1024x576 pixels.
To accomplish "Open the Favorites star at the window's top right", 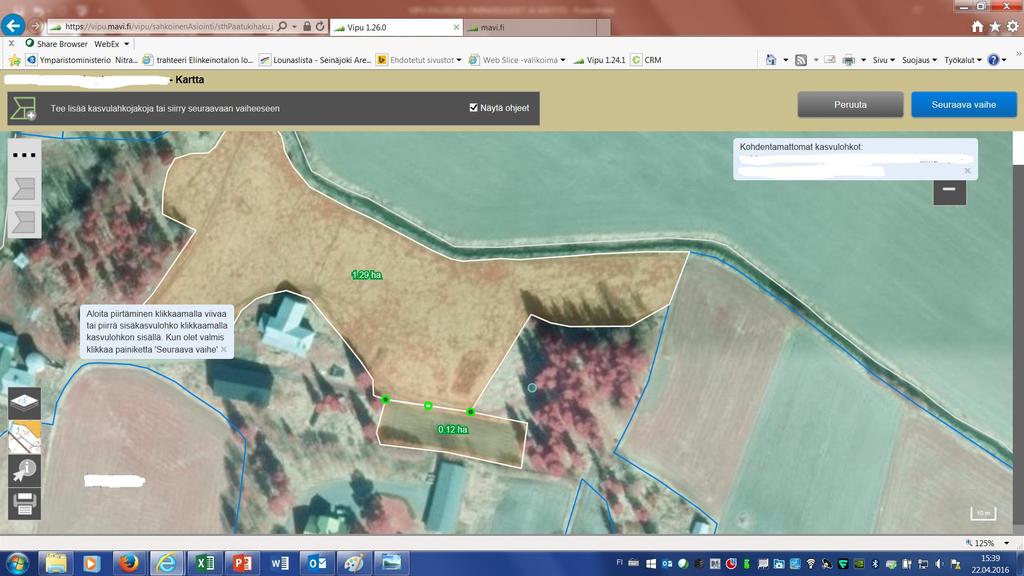I will (x=995, y=26).
